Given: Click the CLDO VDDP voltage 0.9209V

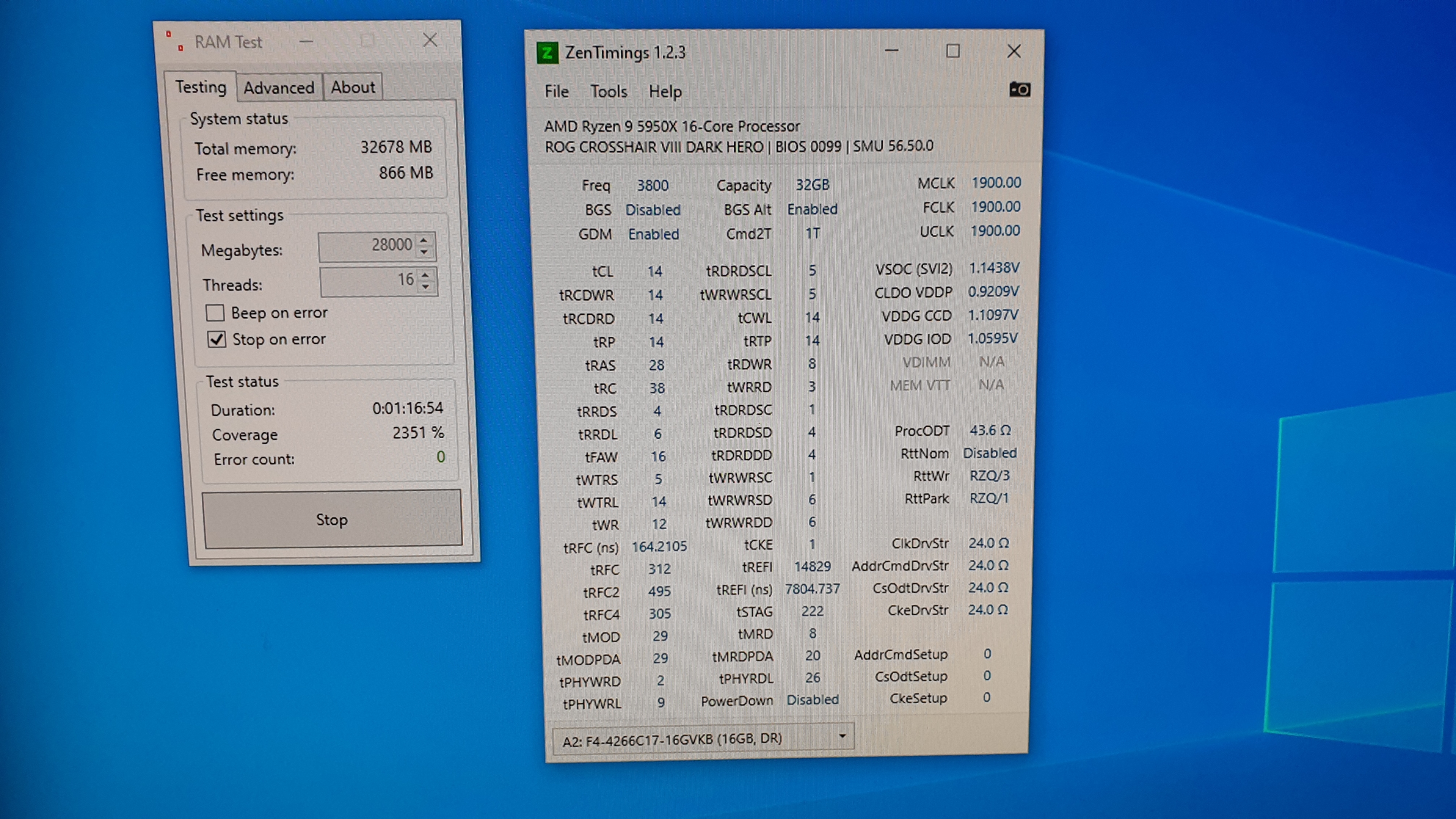Looking at the screenshot, I should pos(993,292).
